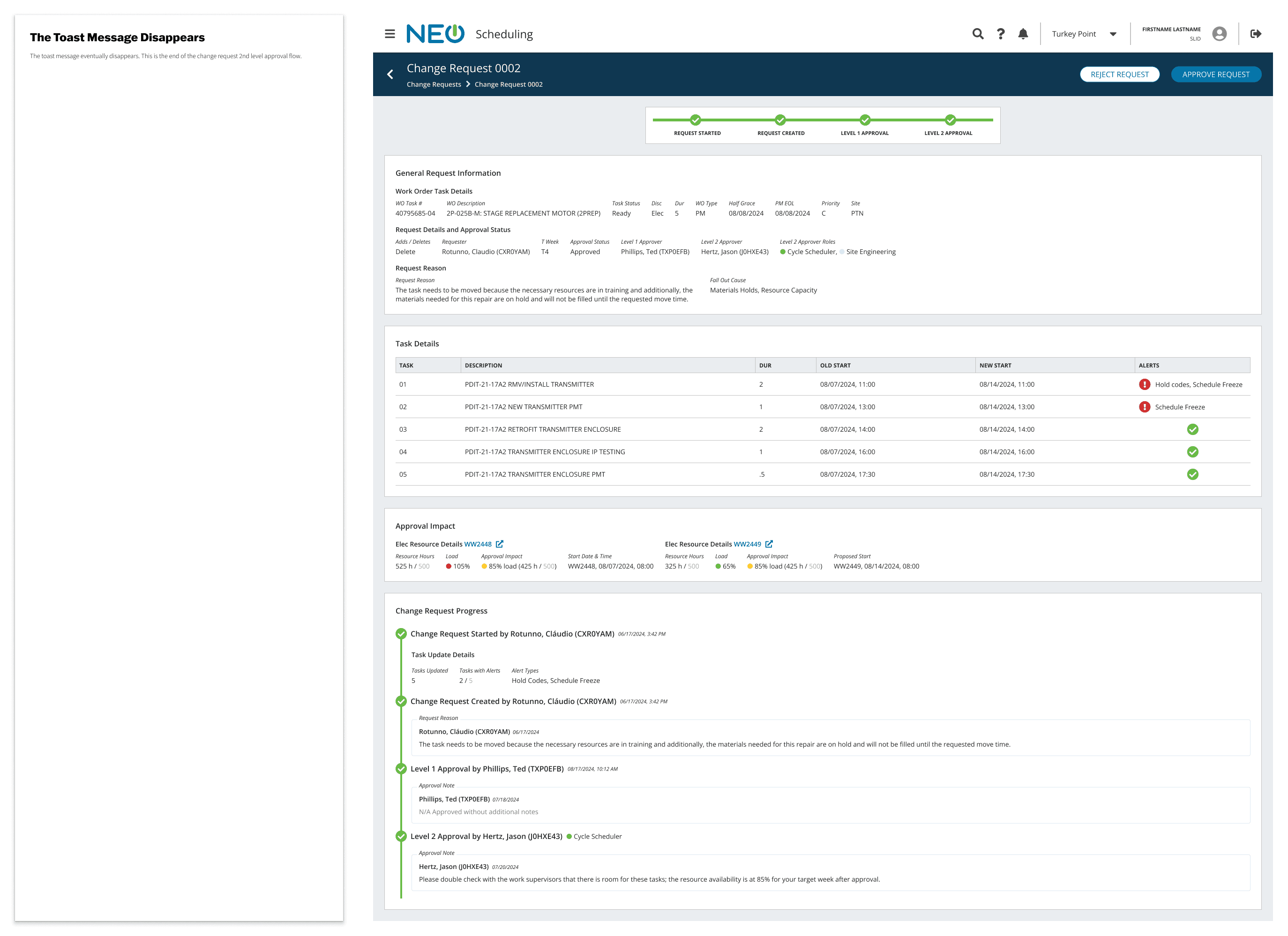Click Change Requests breadcrumb link

click(x=434, y=85)
